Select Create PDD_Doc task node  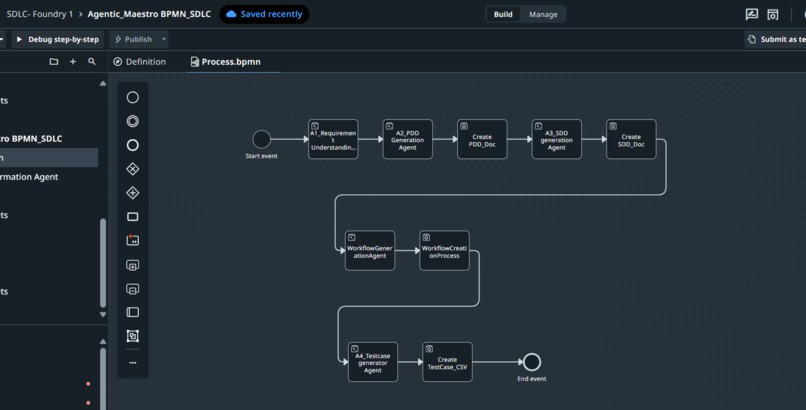tap(482, 139)
